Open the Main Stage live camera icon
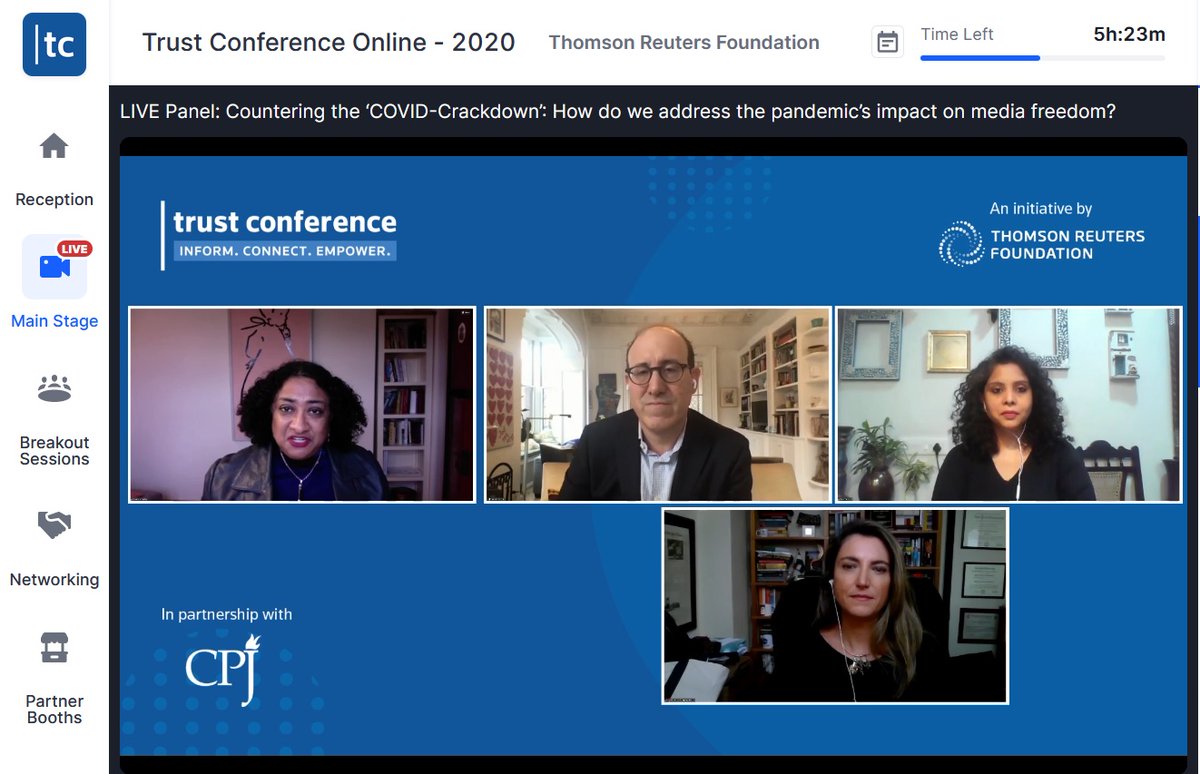This screenshot has width=1200, height=774. coord(54,266)
